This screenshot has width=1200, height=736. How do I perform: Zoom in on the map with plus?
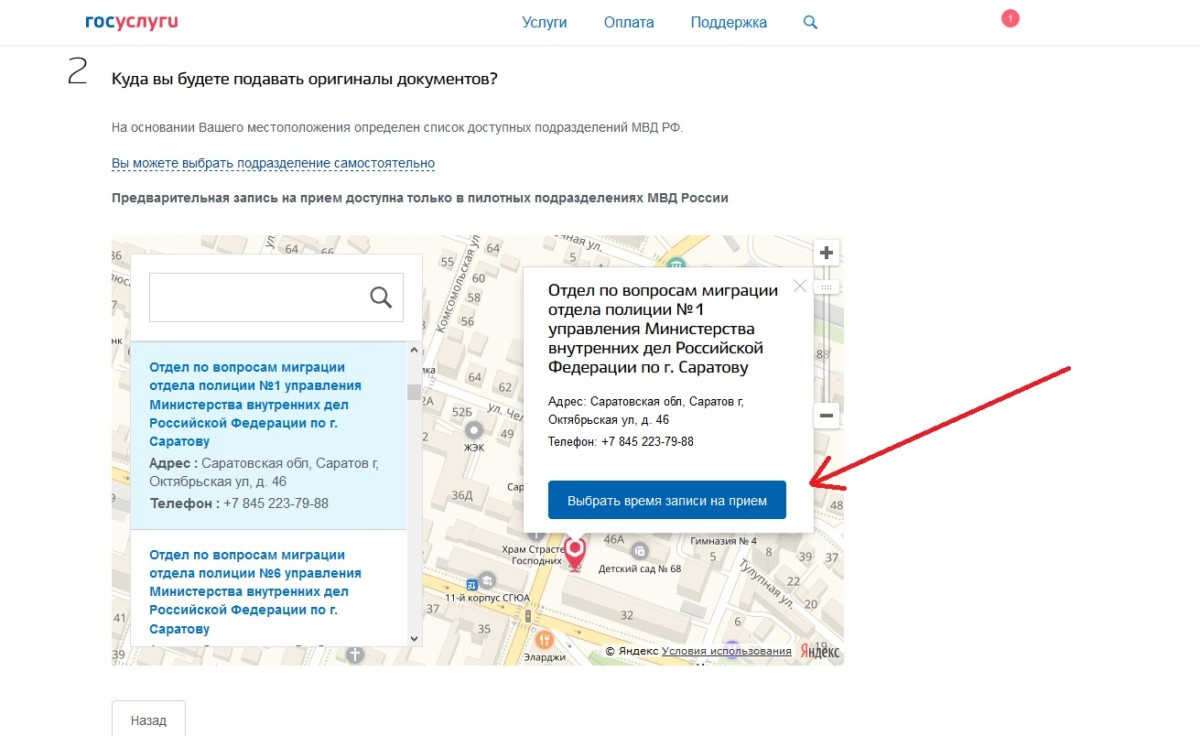tap(826, 253)
